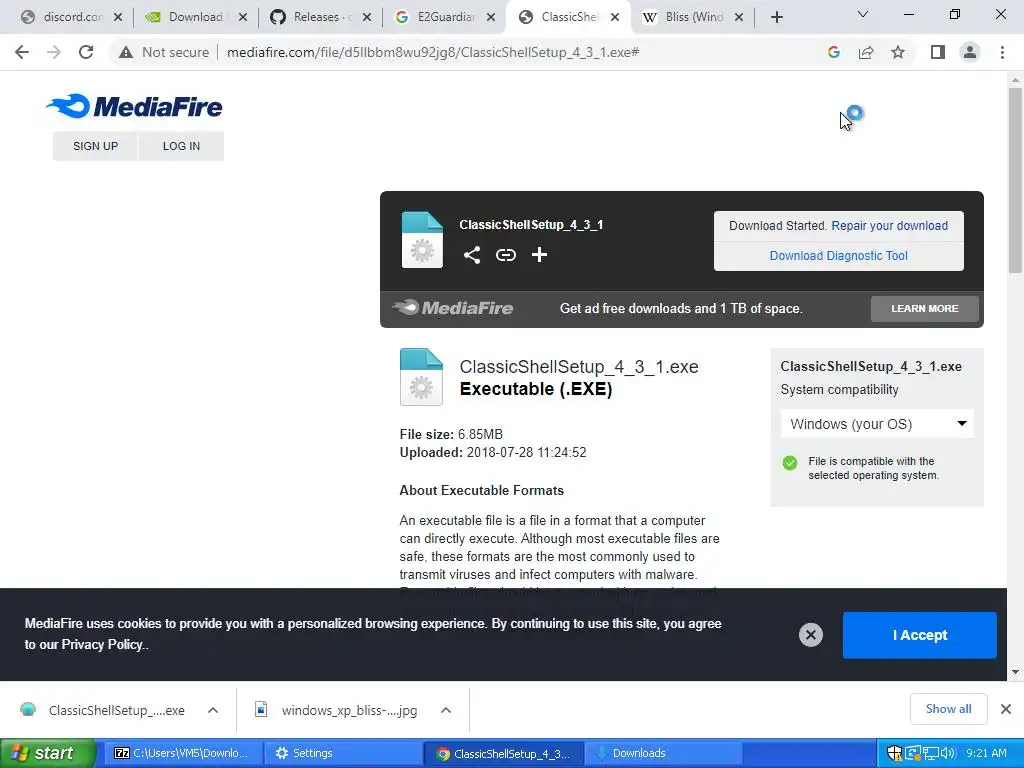Close the E2Guardian tab

tap(491, 18)
